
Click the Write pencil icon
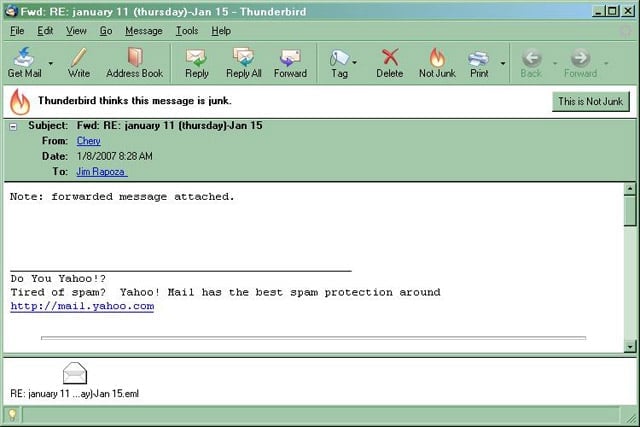click(x=78, y=57)
